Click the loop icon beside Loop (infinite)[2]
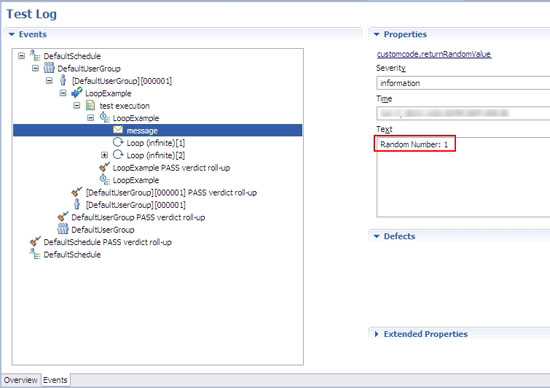Image resolution: width=550 pixels, height=388 pixels. [118, 155]
